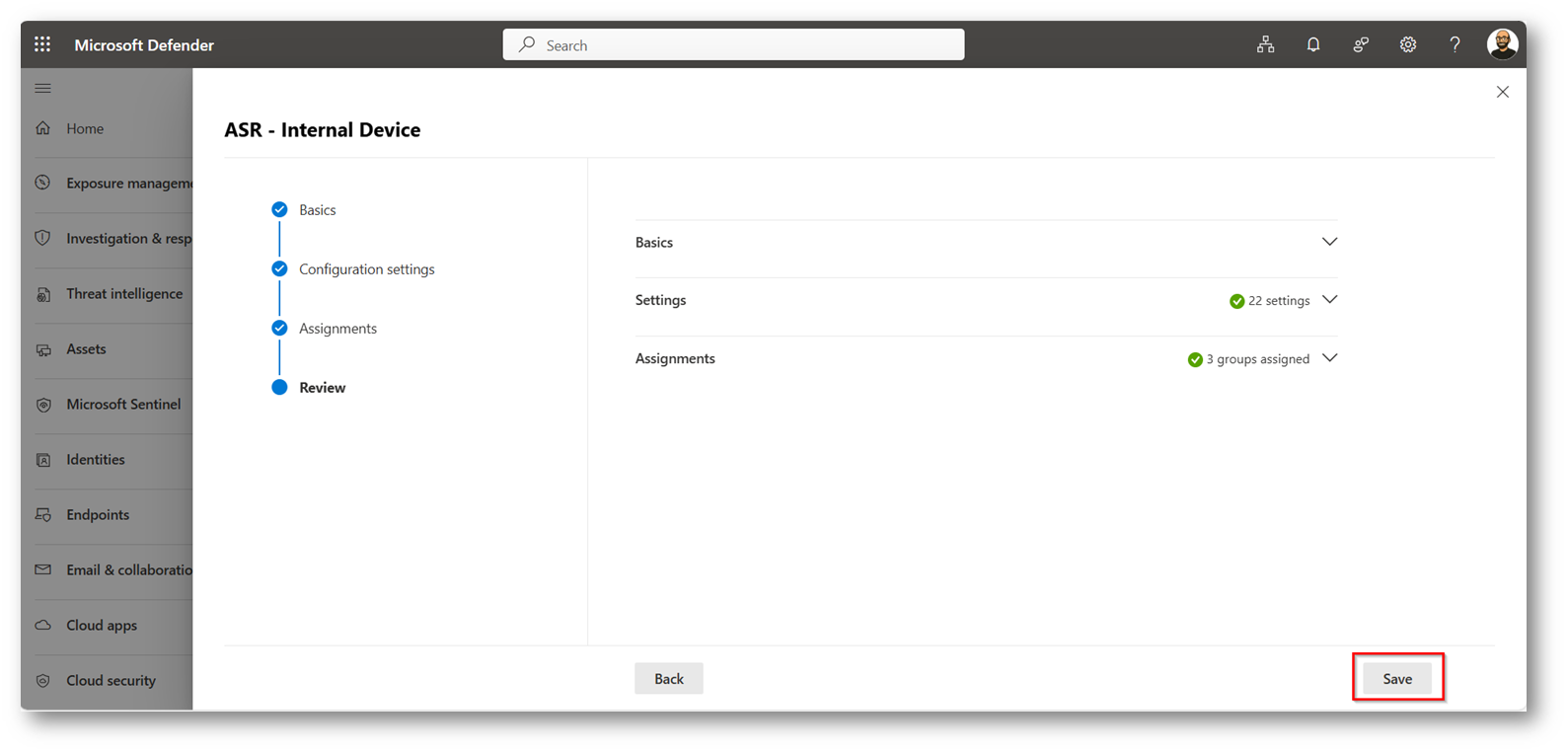Viewport: 1568px width, 753px height.
Task: Toggle the hamburger navigation menu
Action: pos(42,88)
